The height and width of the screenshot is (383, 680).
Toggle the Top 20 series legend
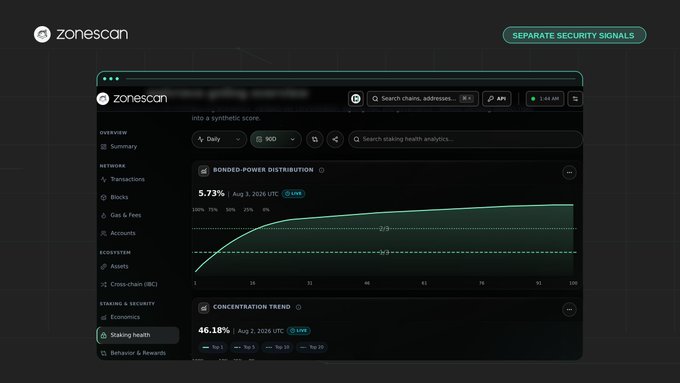click(312, 347)
